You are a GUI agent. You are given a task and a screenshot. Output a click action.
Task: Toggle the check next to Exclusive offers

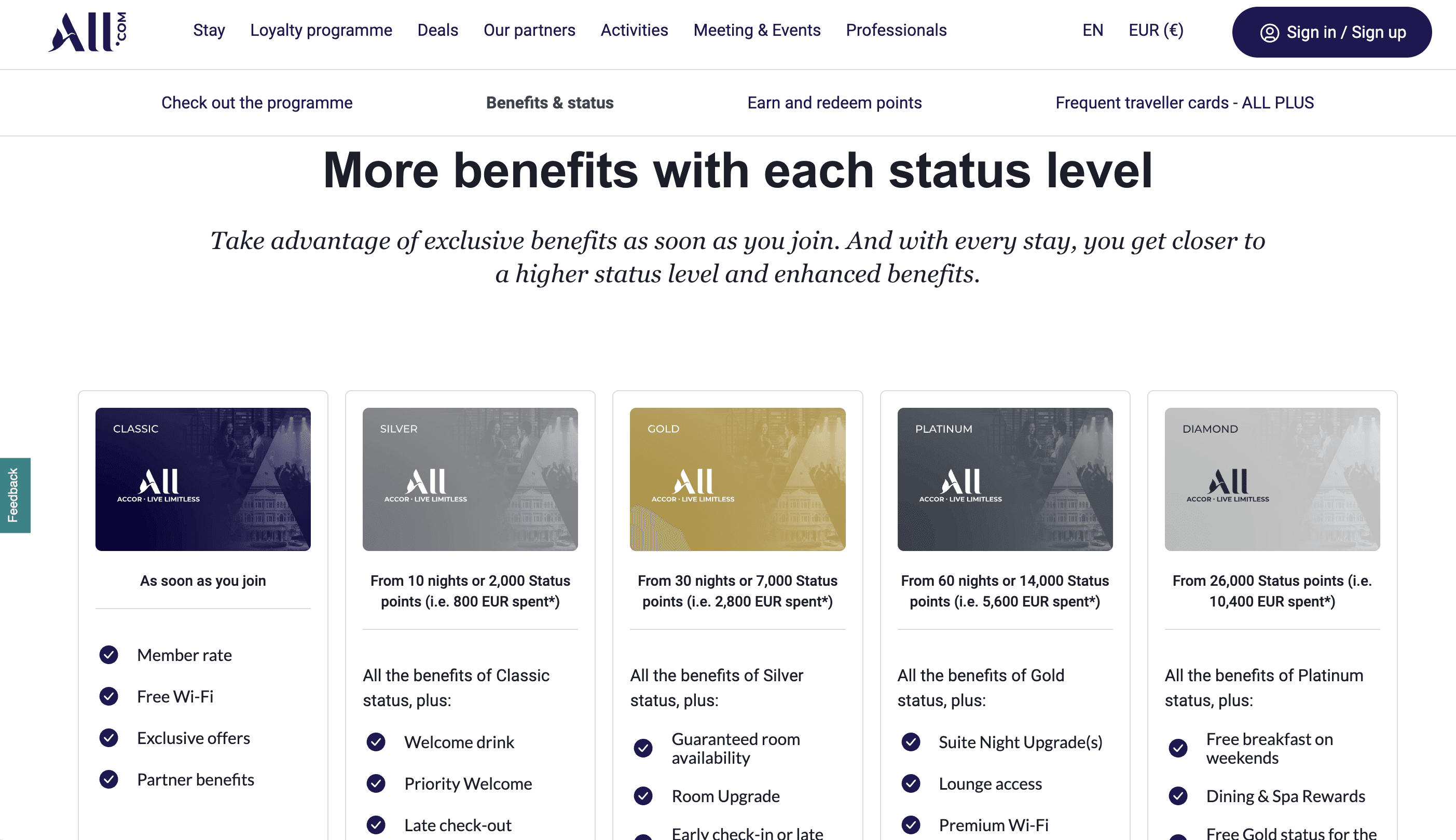tap(109, 738)
